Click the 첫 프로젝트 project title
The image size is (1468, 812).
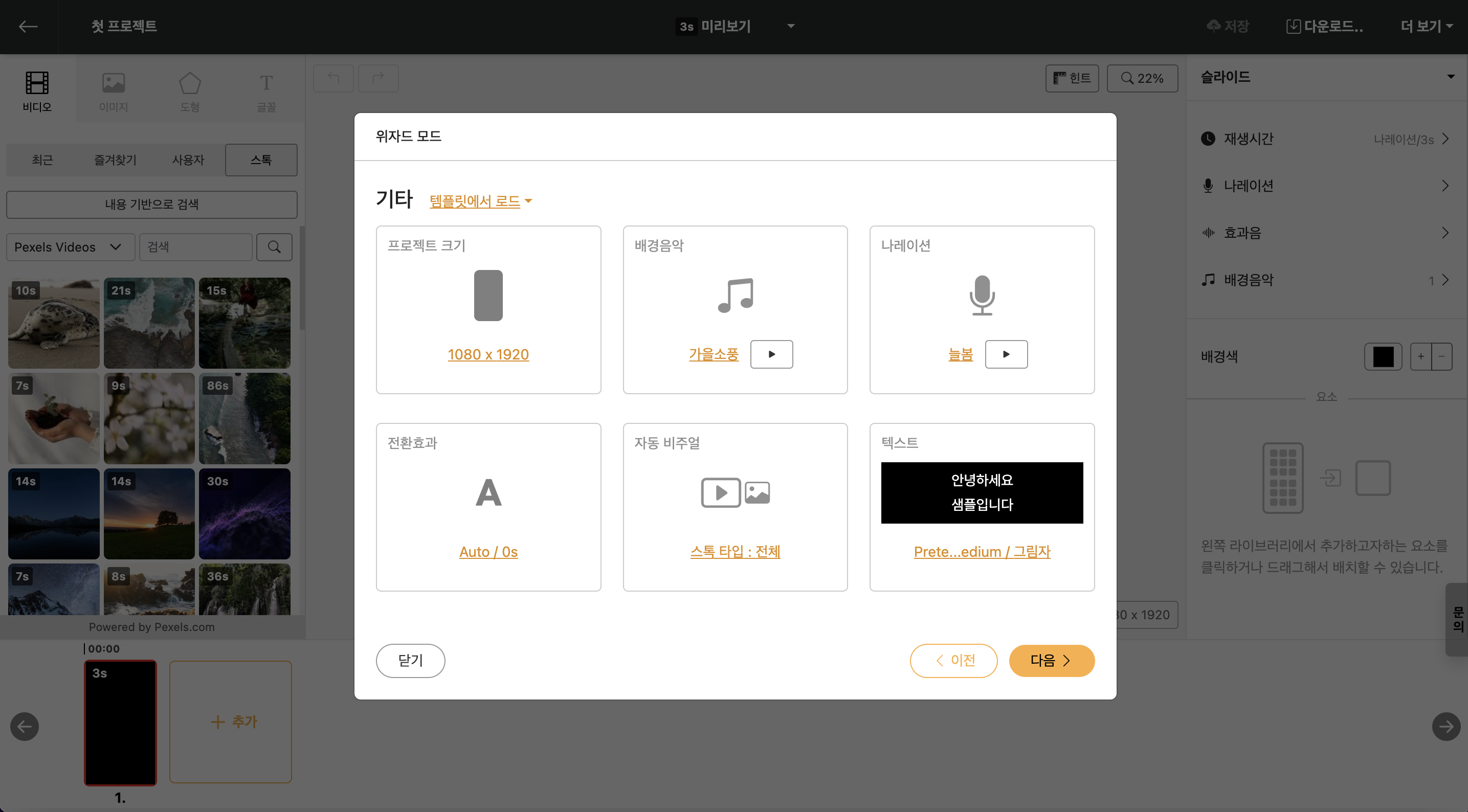coord(124,26)
